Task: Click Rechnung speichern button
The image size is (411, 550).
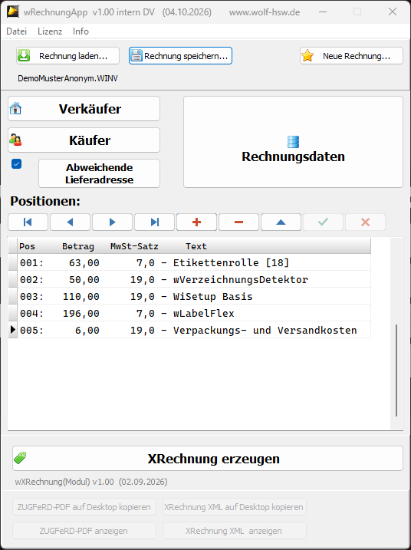Action: pos(181,56)
